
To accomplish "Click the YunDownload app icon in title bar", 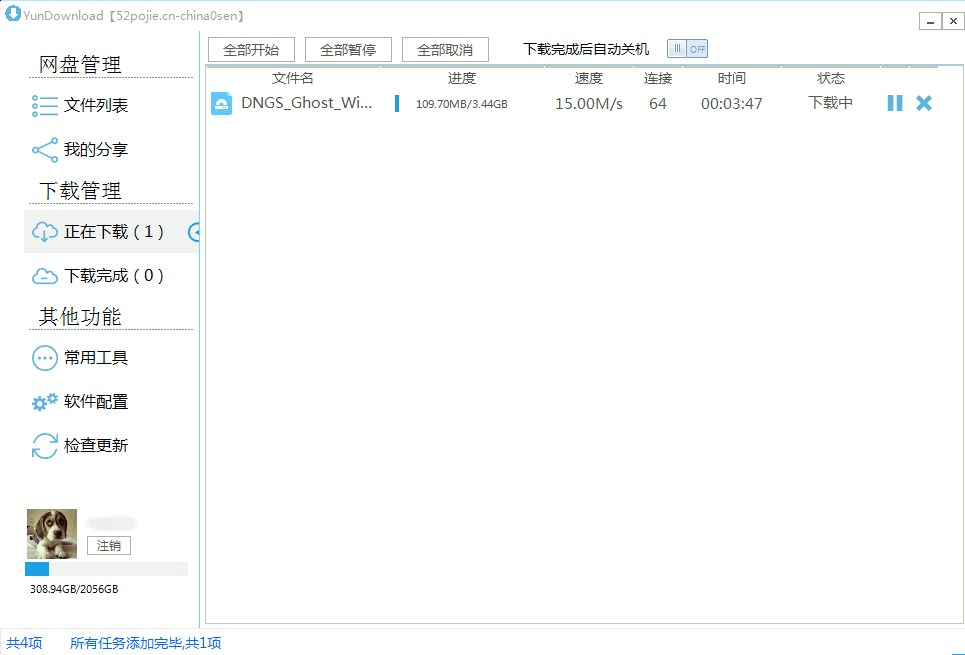I will pyautogui.click(x=12, y=14).
